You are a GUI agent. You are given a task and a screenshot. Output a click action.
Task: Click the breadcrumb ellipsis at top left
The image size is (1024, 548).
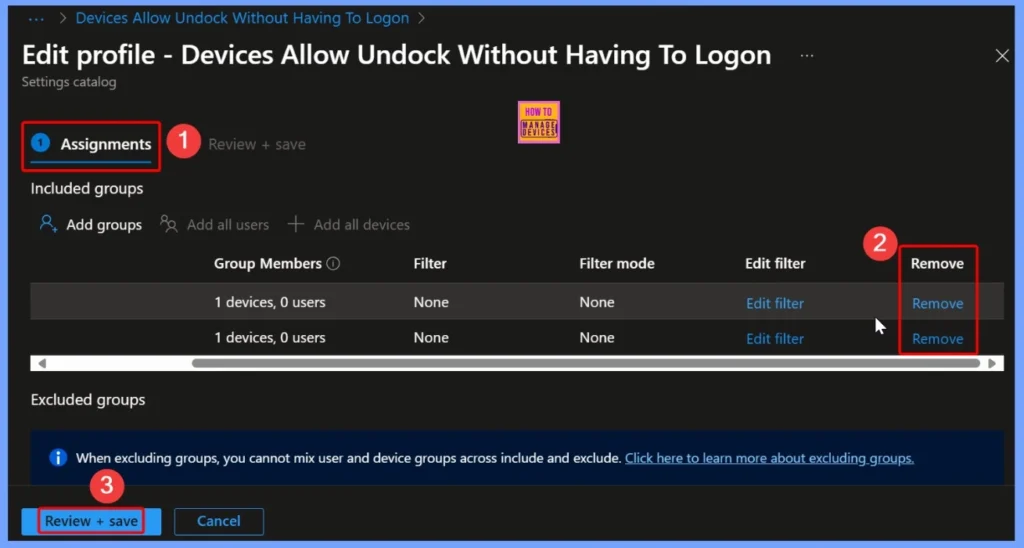point(37,18)
